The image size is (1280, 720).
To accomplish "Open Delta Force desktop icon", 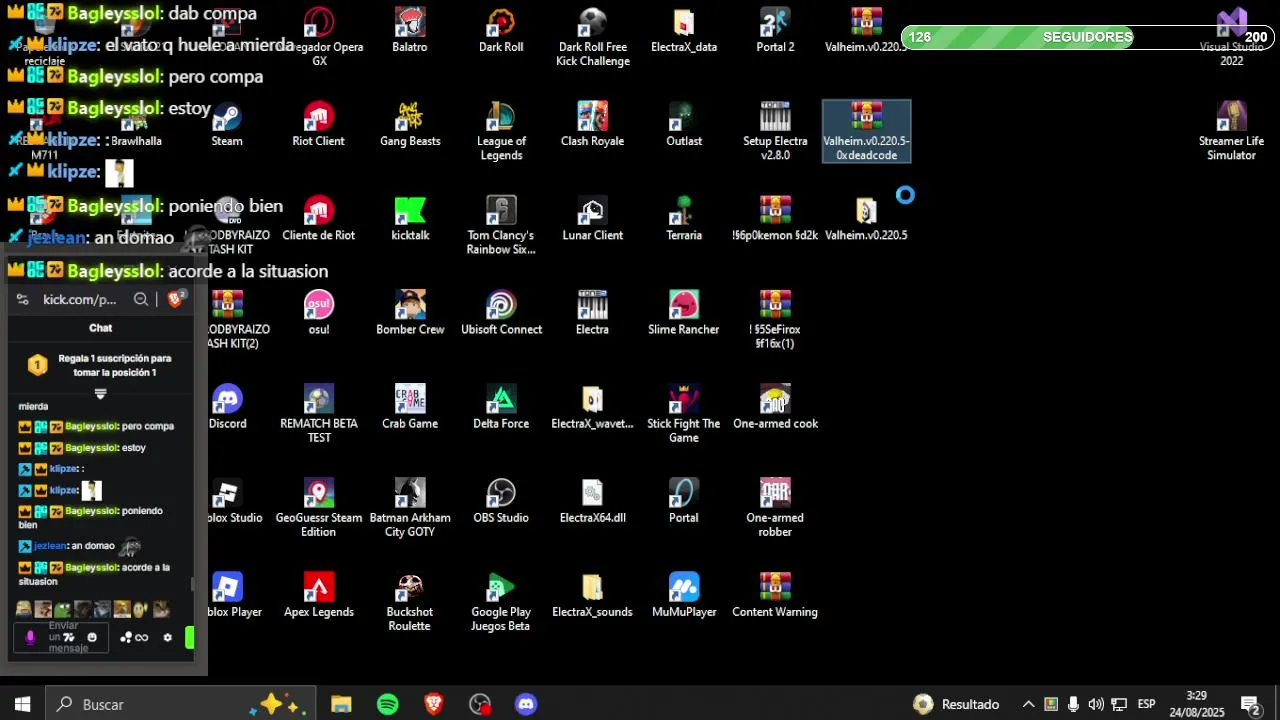I will 501,407.
